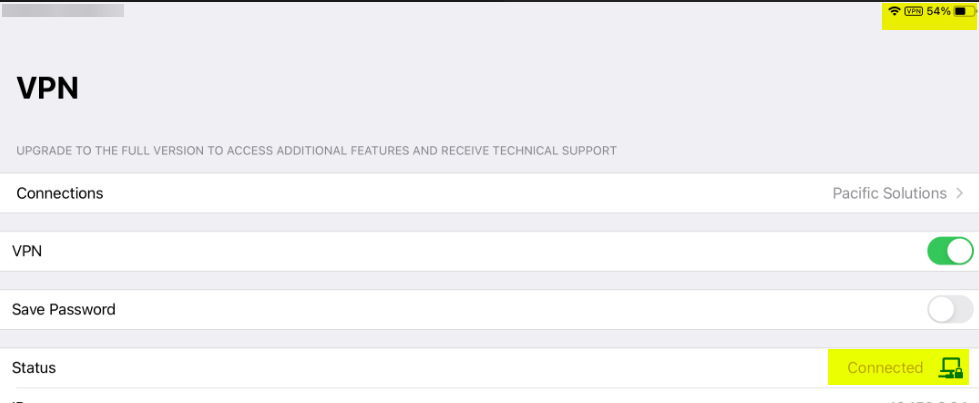Viewport: 979px width, 403px height.
Task: Click the blurred text at top left
Action: (63, 10)
